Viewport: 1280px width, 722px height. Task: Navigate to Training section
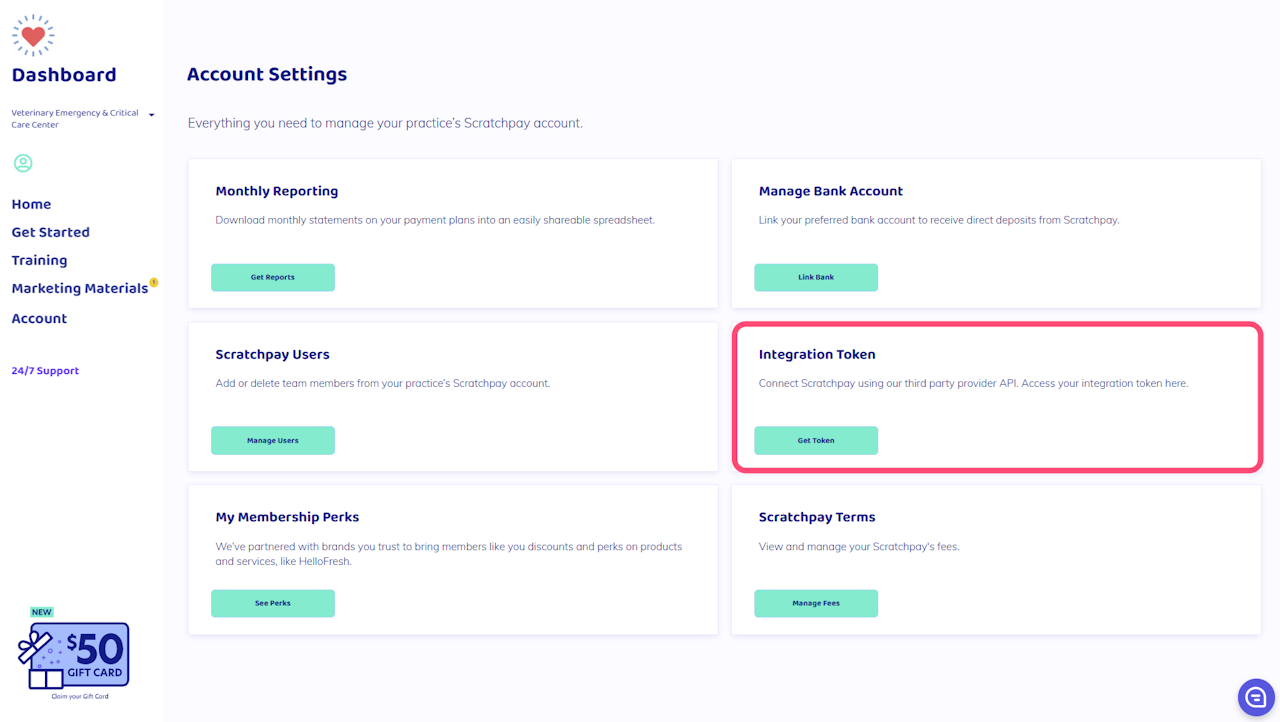39,260
